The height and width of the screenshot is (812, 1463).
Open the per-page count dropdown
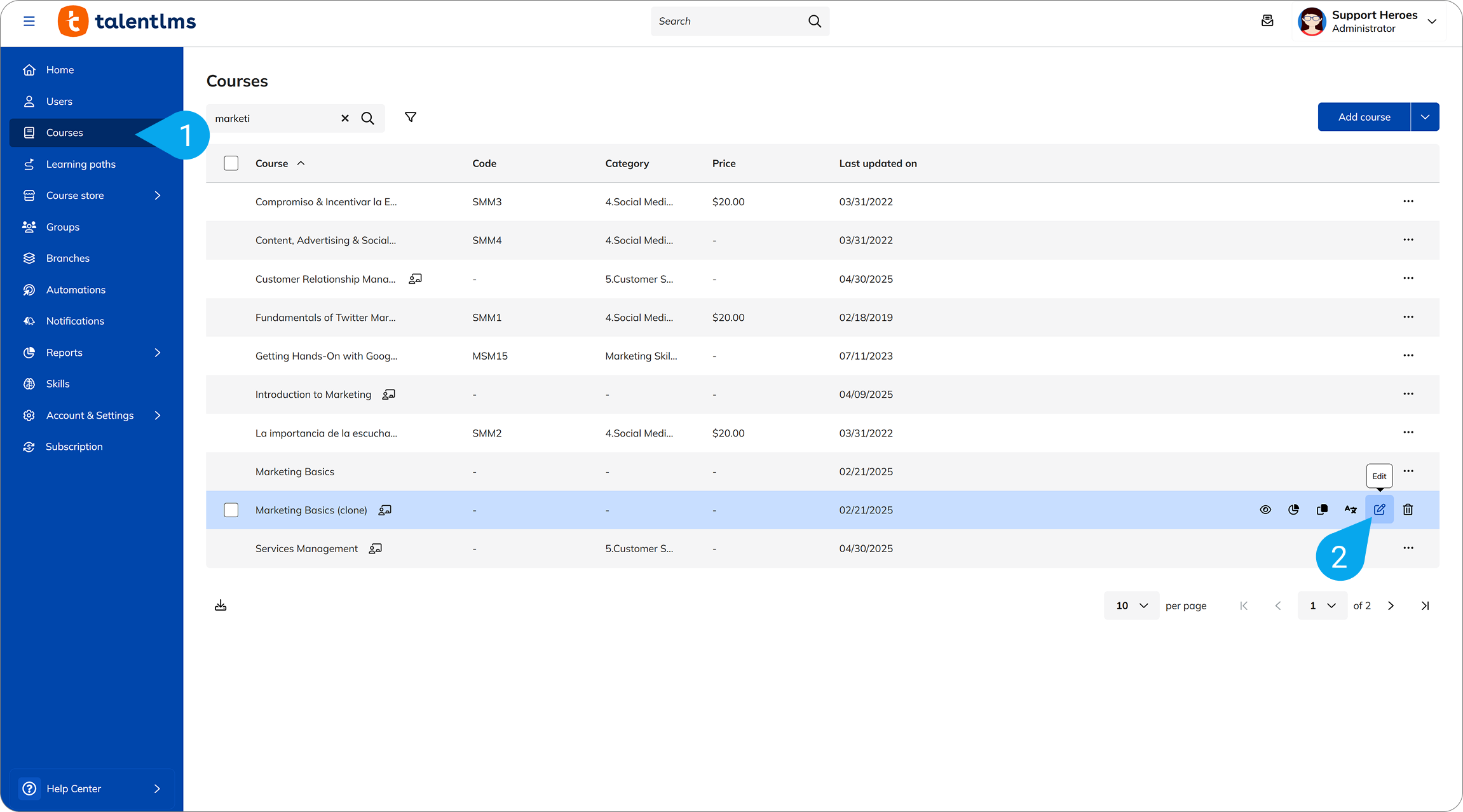[1131, 605]
